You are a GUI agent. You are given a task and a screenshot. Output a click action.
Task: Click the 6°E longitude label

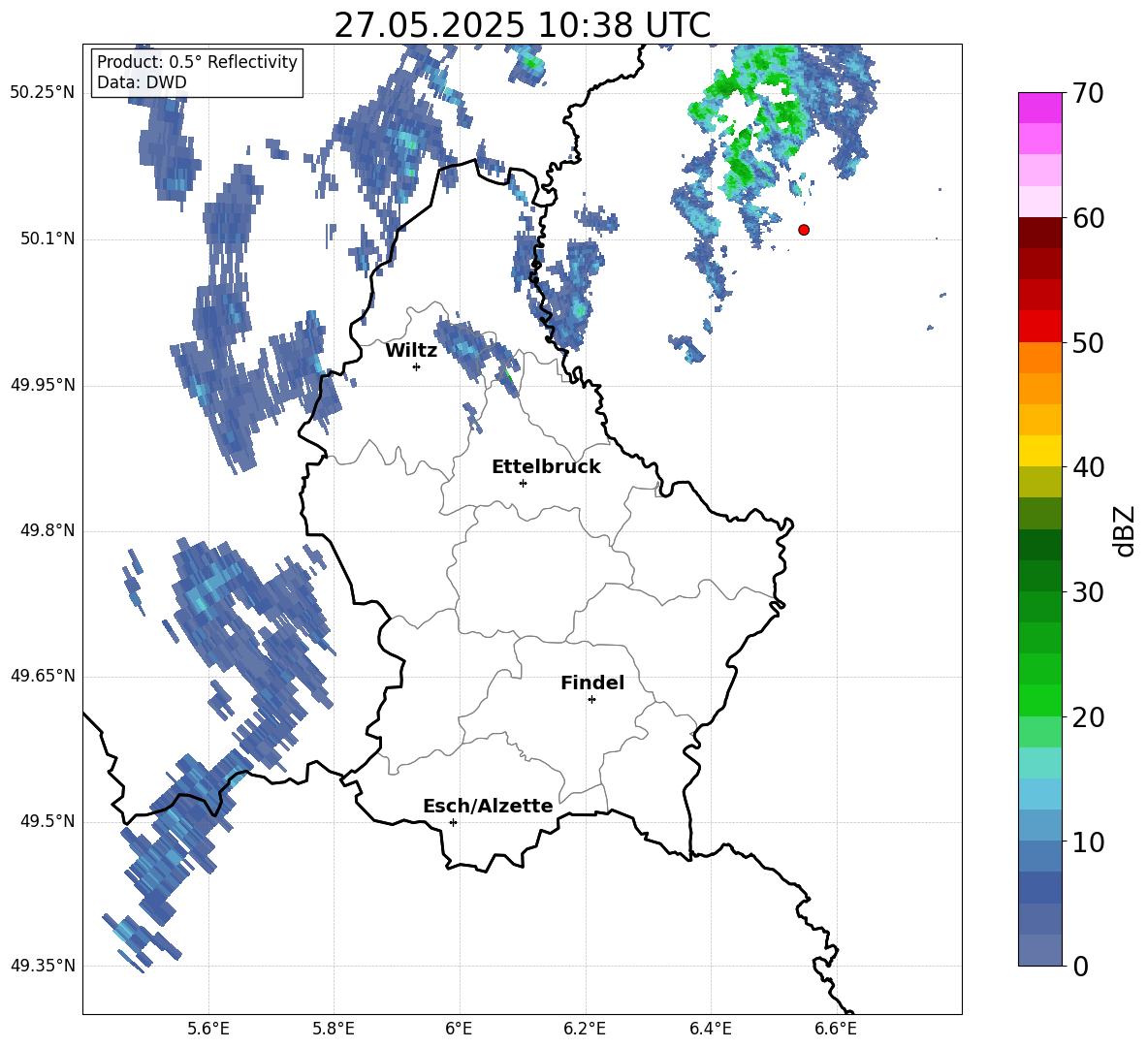[459, 1029]
